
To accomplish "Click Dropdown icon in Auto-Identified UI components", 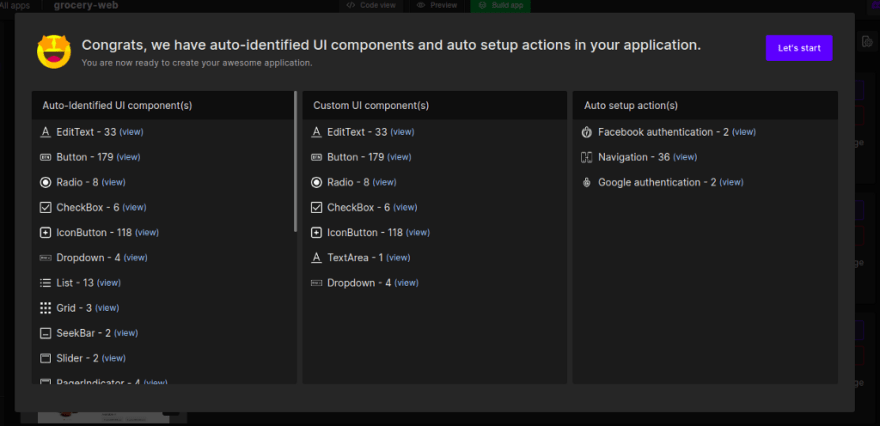I will click(45, 258).
